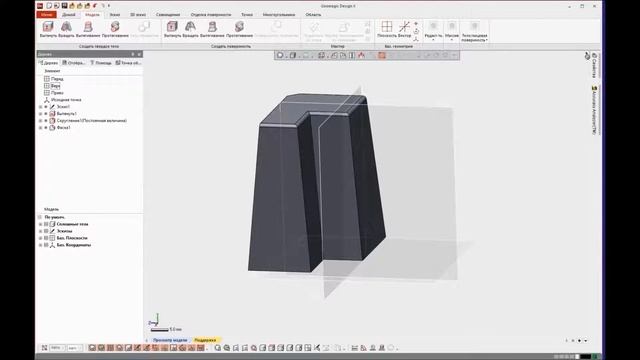640x360 pixels.
Task: Click the leftmost icon of the bottom toolbar
Action: [x=44, y=348]
